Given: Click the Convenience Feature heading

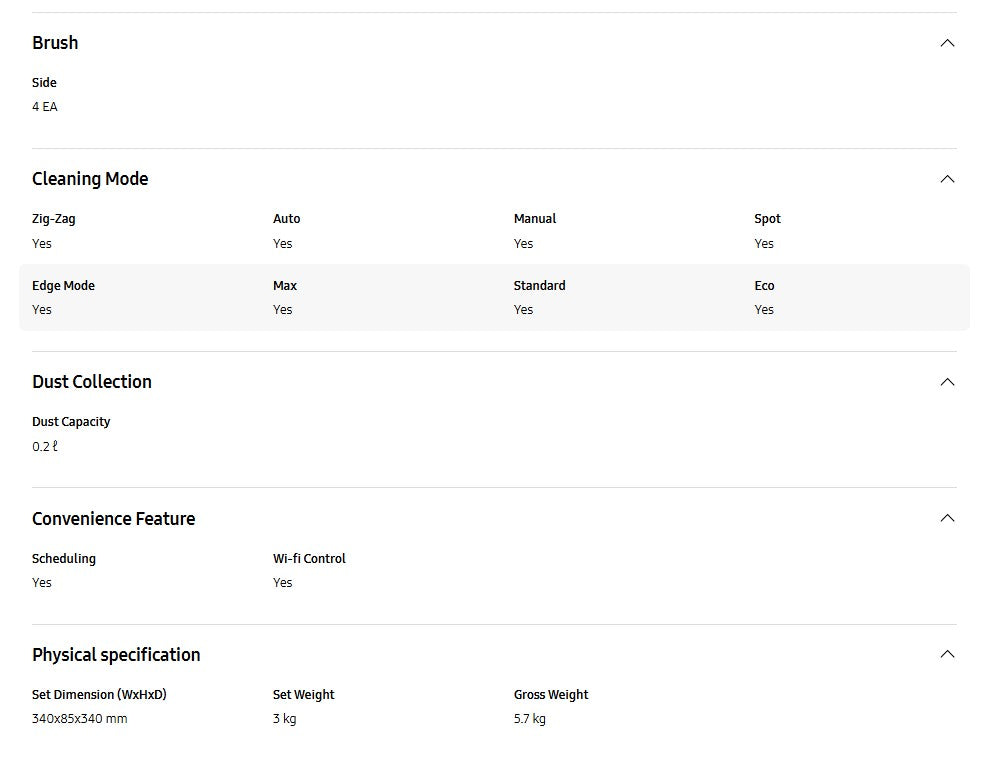Looking at the screenshot, I should [113, 519].
